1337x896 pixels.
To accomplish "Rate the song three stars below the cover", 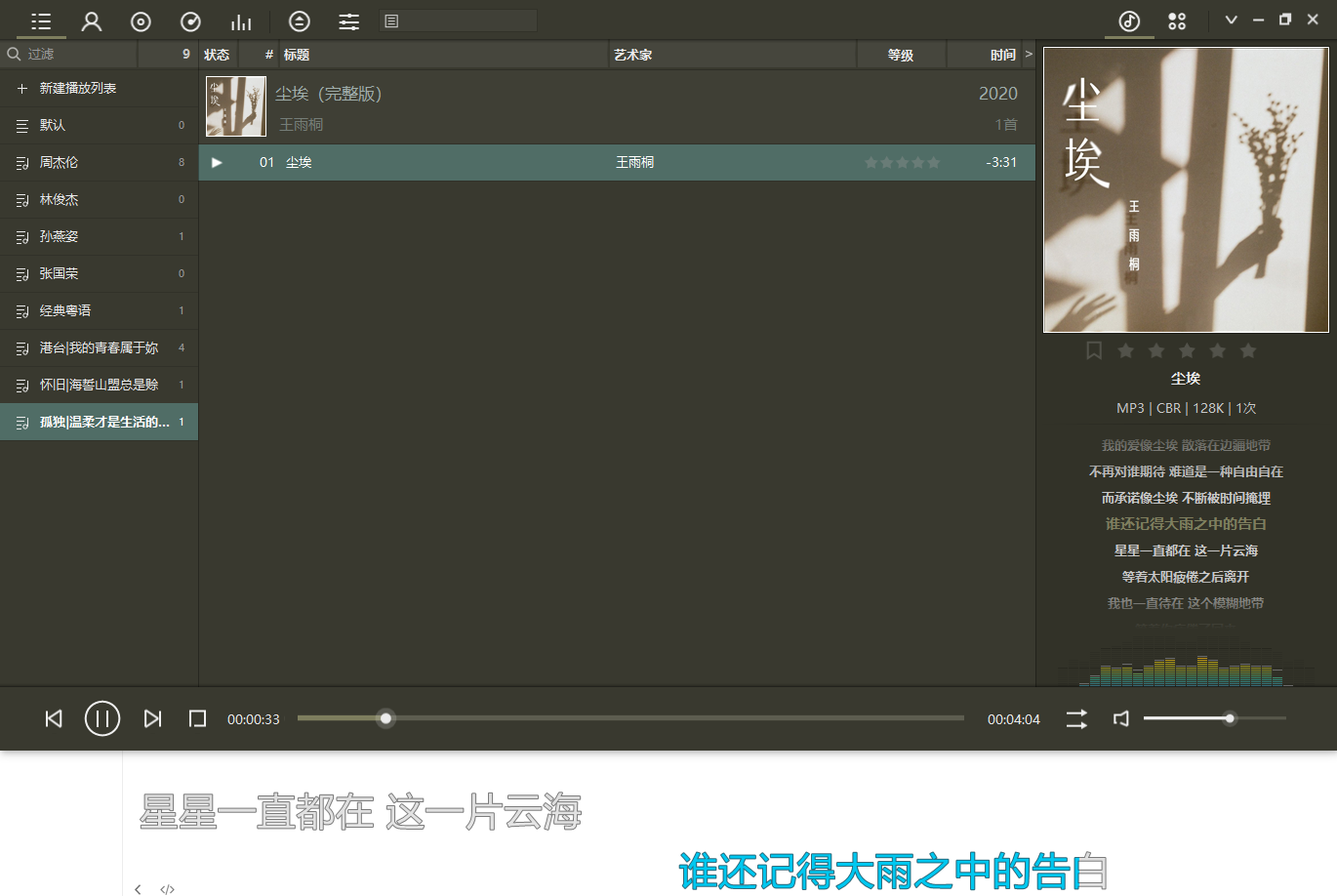I will (1187, 350).
